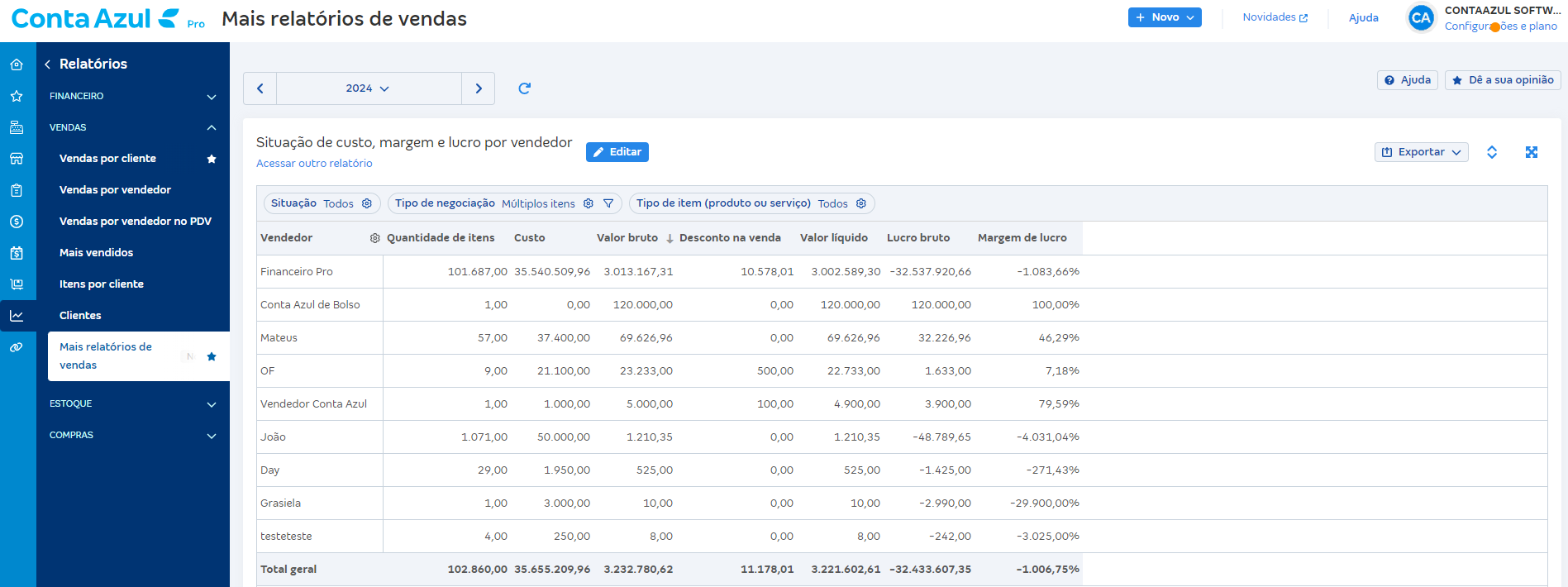Open Vendas por vendedor no PDV

tap(136, 222)
